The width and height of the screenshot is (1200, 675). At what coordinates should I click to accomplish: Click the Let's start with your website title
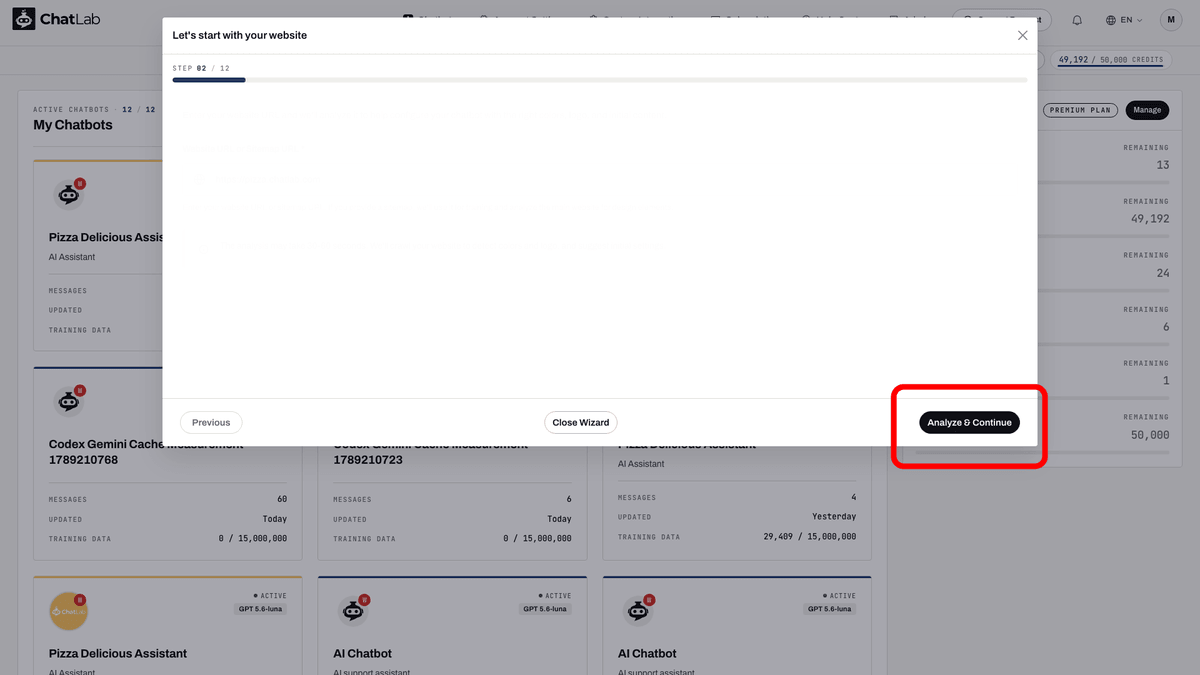[x=240, y=35]
